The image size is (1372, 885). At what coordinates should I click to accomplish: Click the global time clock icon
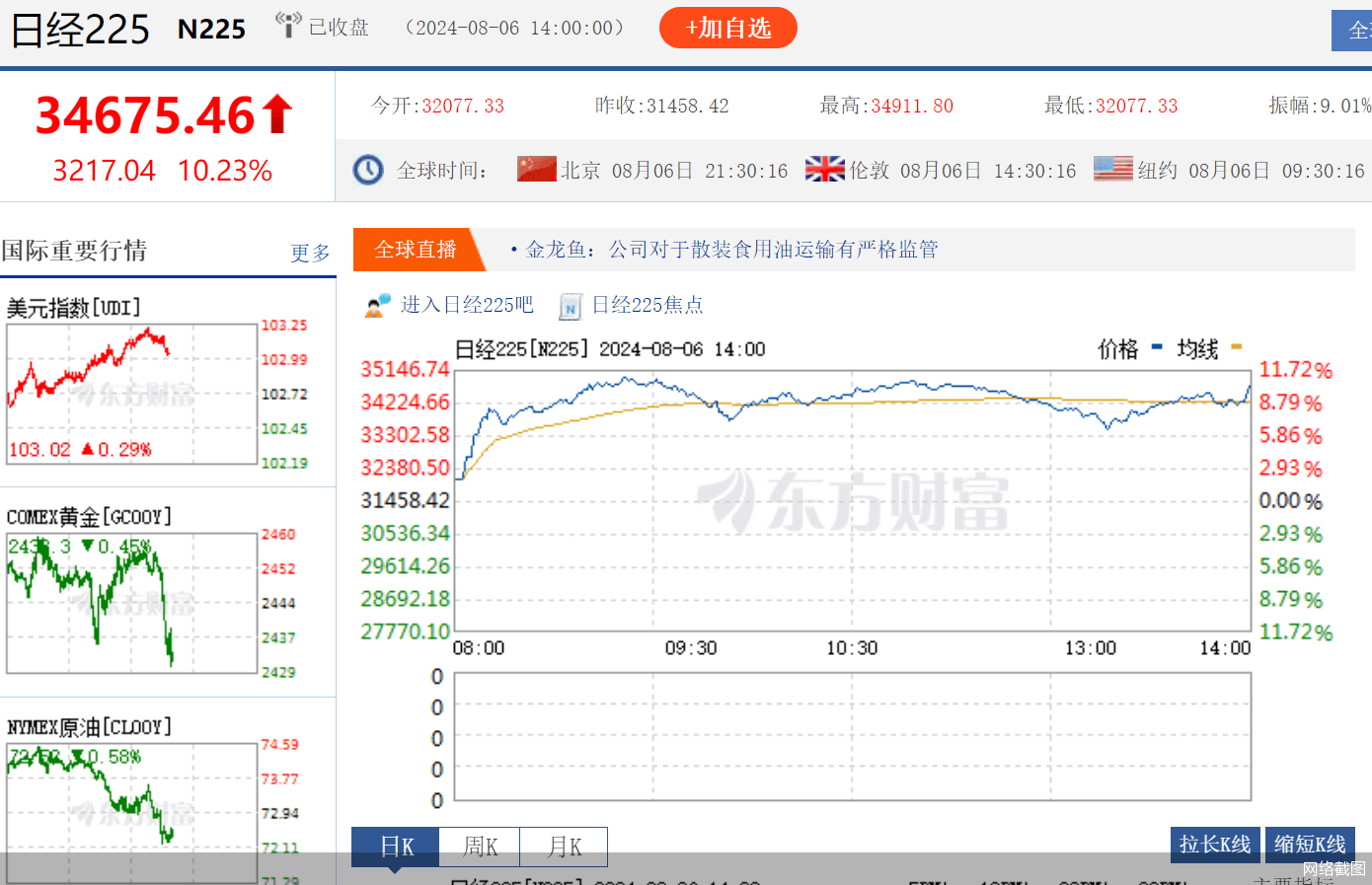click(x=368, y=170)
